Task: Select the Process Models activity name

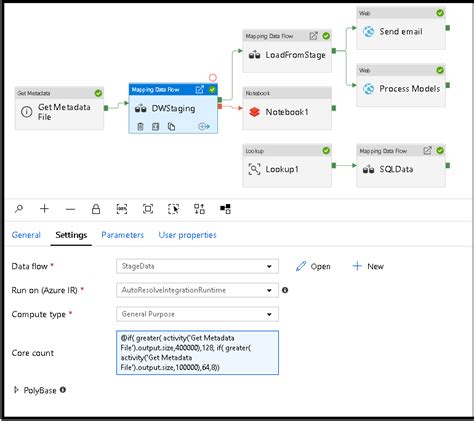Action: click(410, 89)
